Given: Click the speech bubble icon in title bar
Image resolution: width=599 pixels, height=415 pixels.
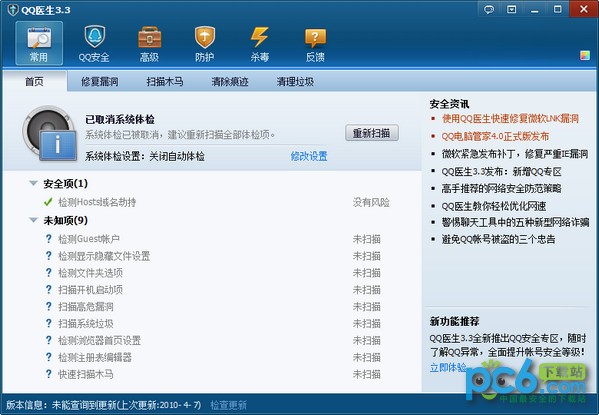Looking at the screenshot, I should [489, 9].
